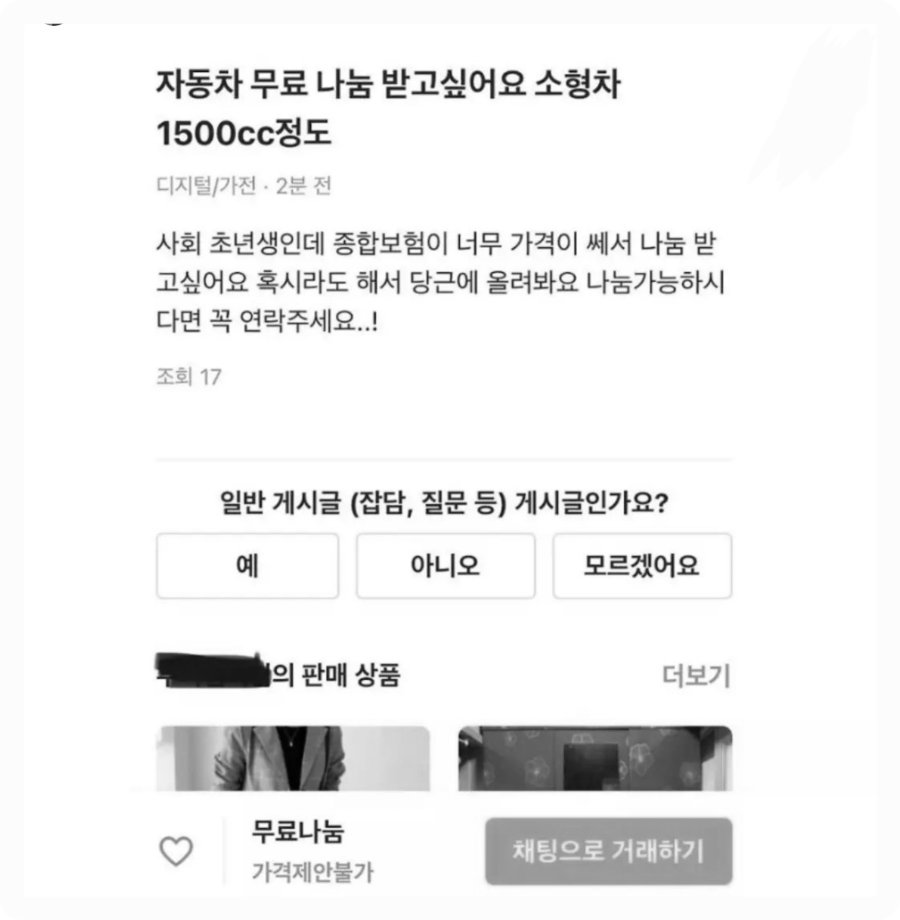
Task: Answer 아니오 to the post survey
Action: (x=445, y=566)
